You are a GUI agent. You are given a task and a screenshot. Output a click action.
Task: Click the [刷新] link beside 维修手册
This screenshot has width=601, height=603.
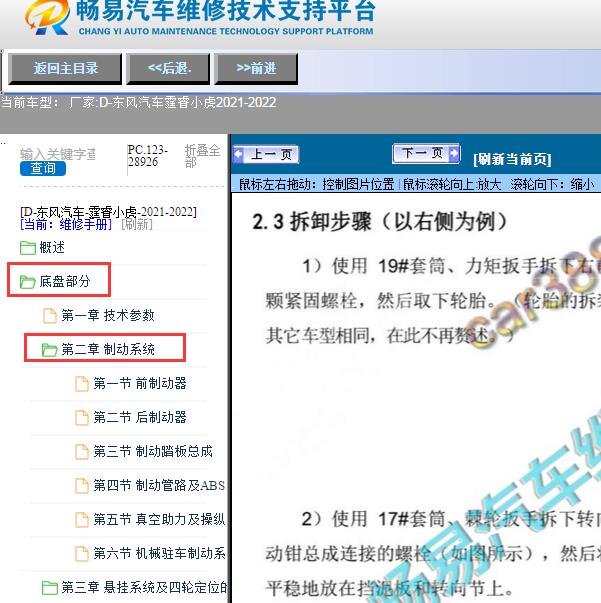pos(137,224)
